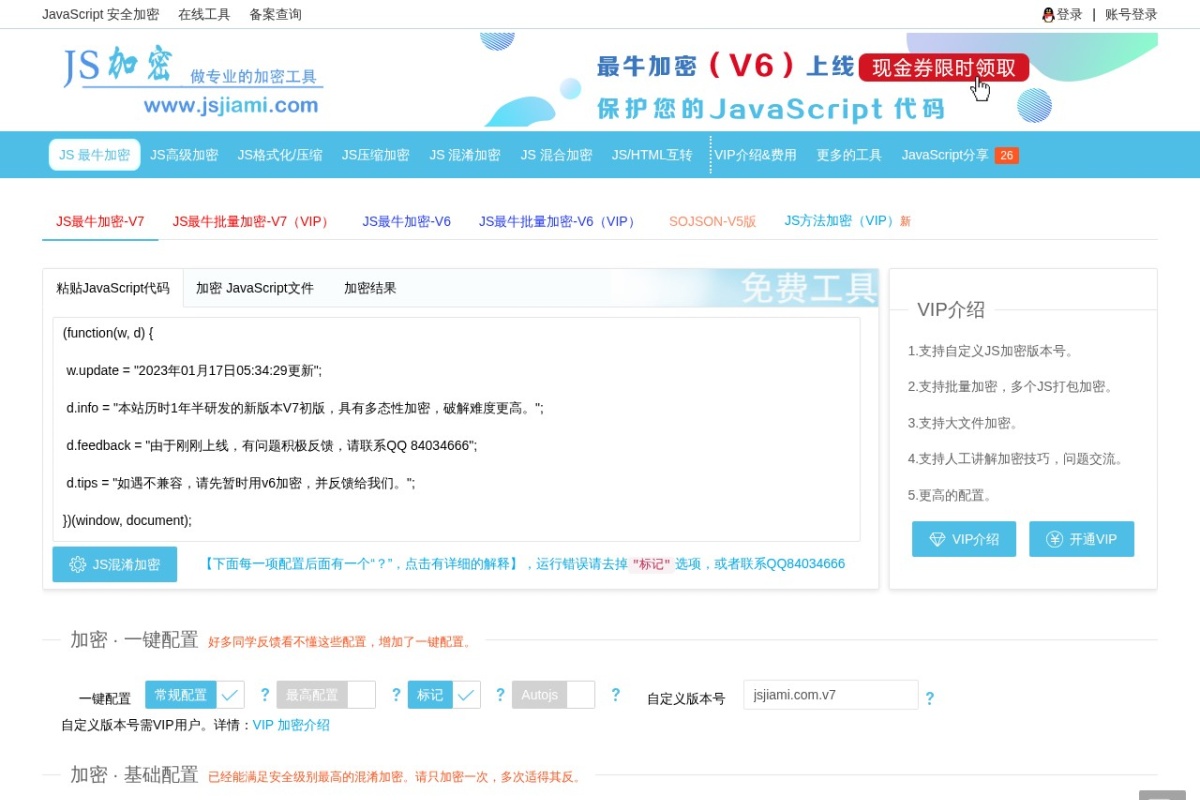This screenshot has height=800, width=1200.
Task: Click the diamond icon in VIP介绍 button
Action: tap(937, 539)
